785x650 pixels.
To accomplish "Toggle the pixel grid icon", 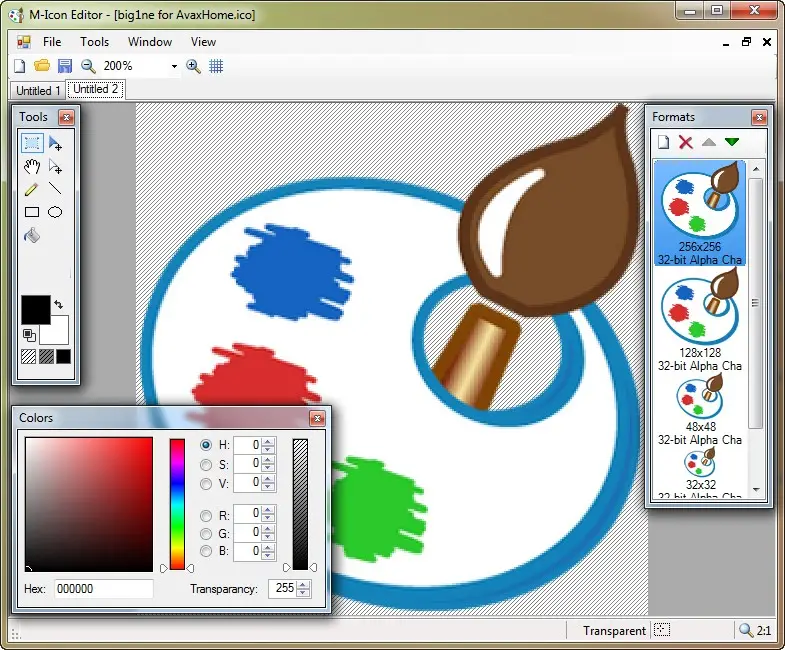I will (216, 66).
